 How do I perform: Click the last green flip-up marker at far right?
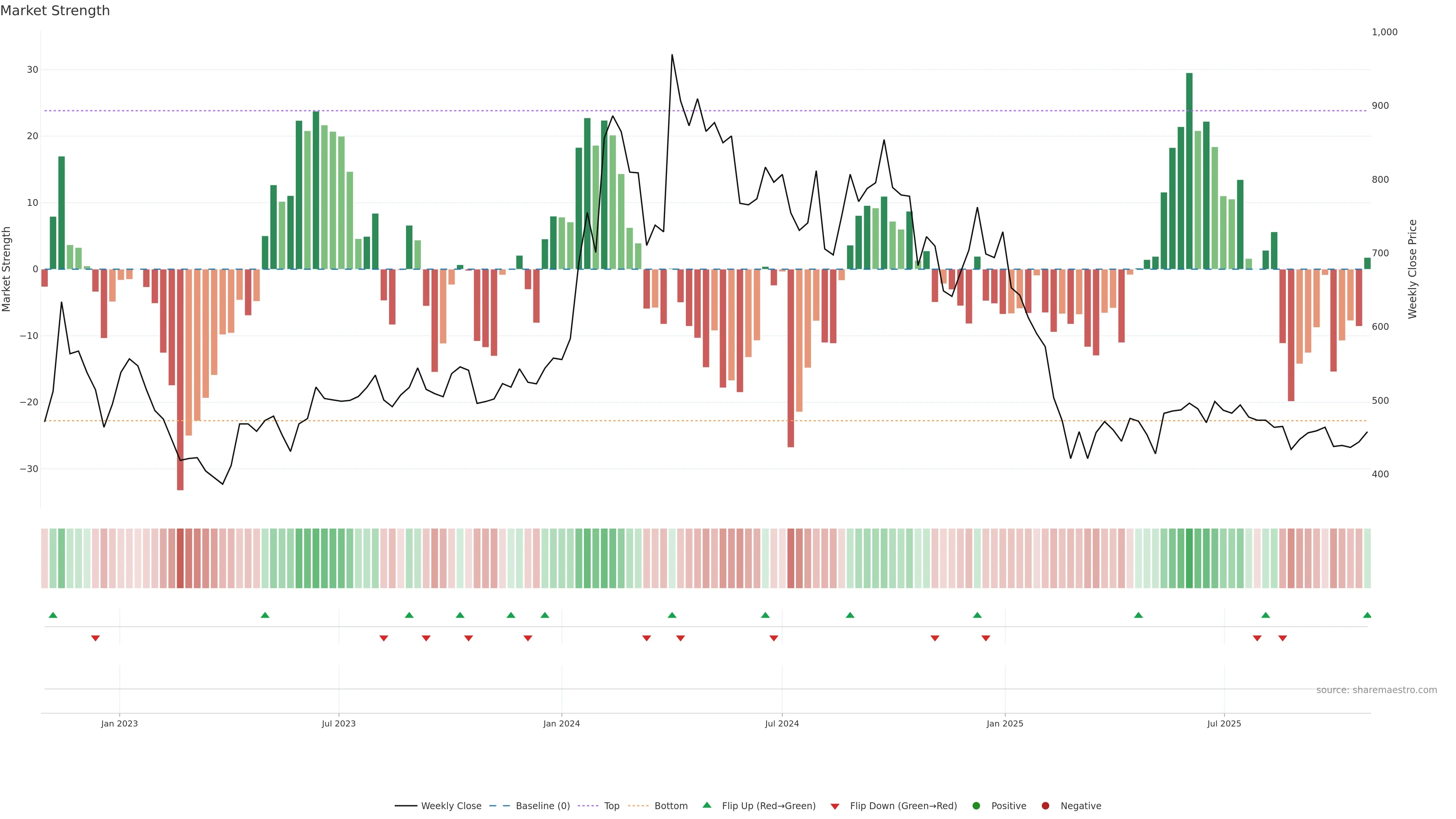pos(1367,615)
